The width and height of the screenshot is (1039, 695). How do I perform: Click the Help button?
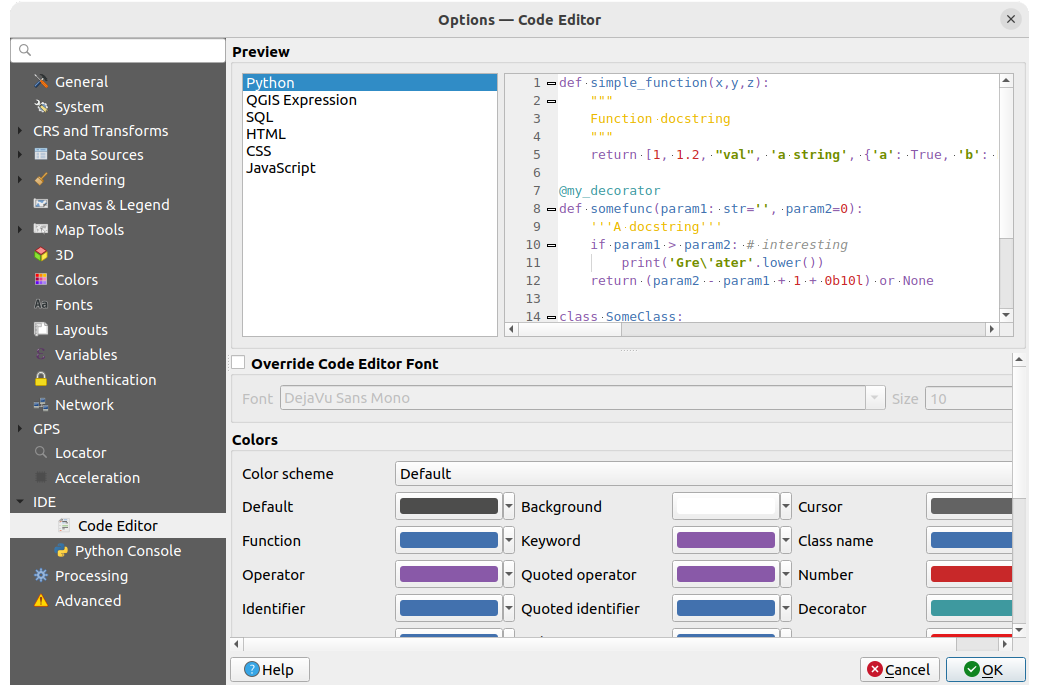click(x=269, y=669)
